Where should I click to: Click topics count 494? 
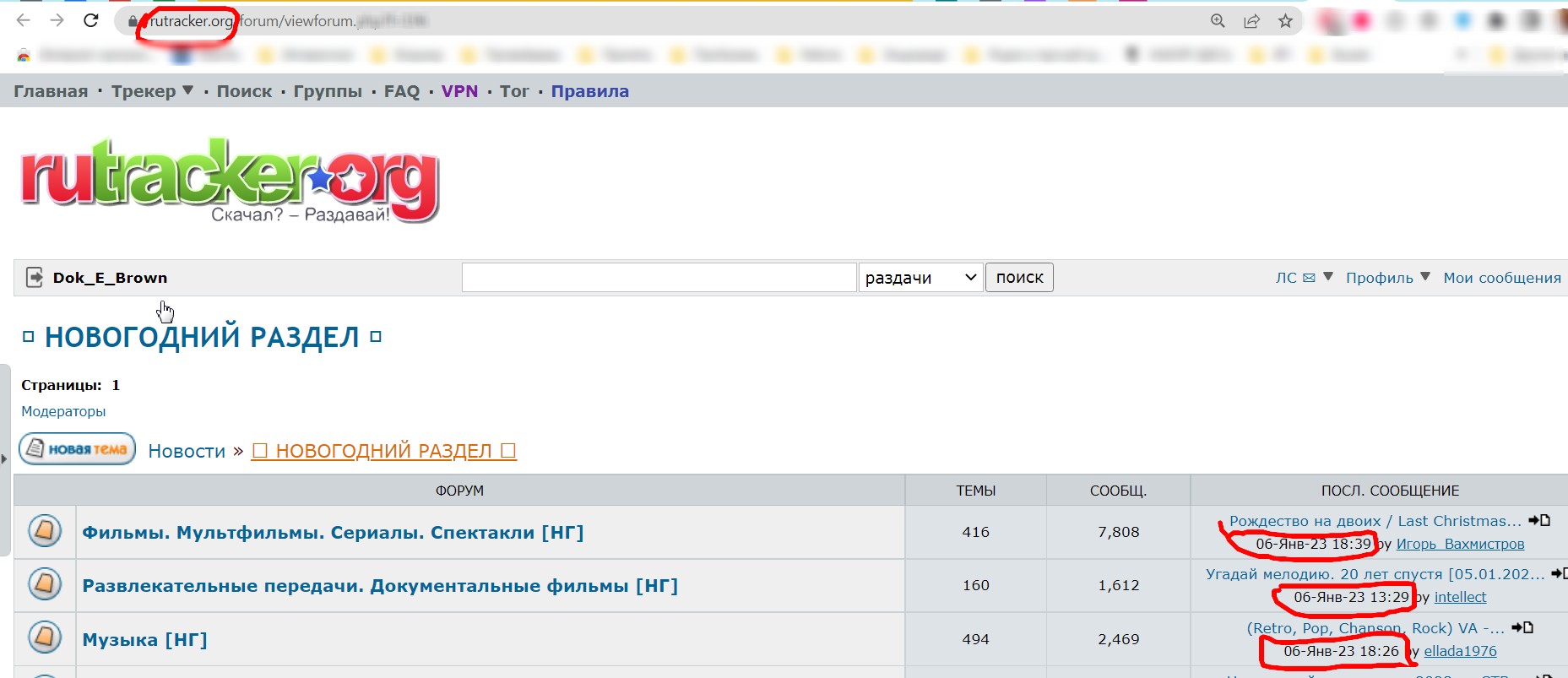[x=975, y=639]
